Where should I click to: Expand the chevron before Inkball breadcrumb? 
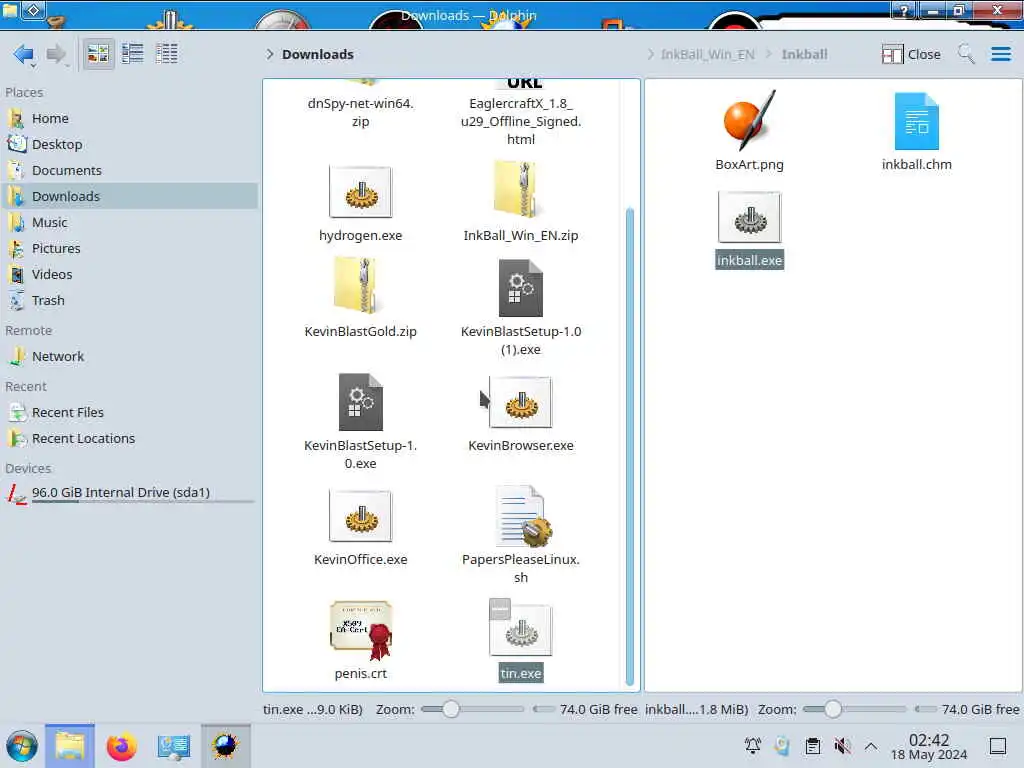pyautogui.click(x=769, y=54)
